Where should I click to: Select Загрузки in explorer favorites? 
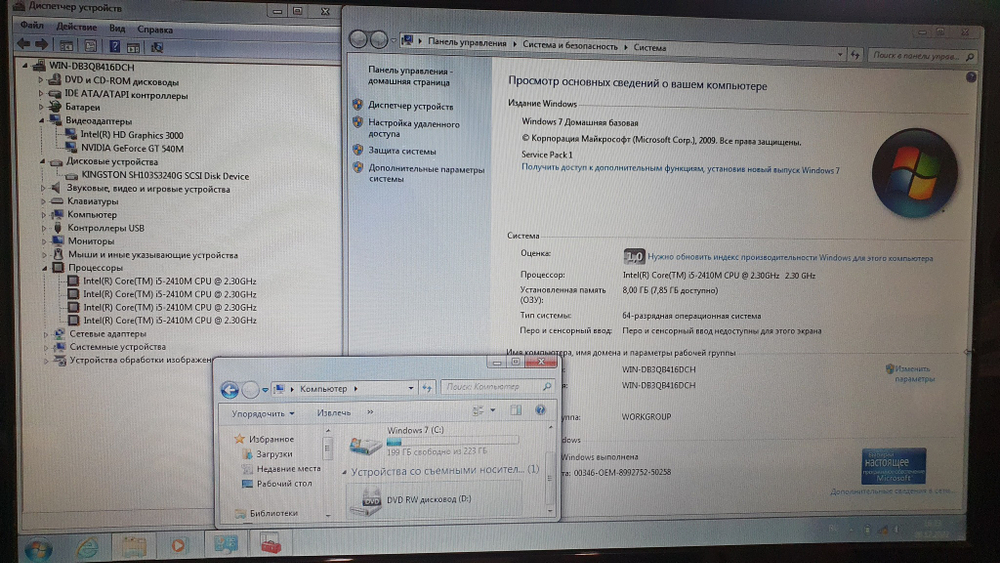point(274,454)
